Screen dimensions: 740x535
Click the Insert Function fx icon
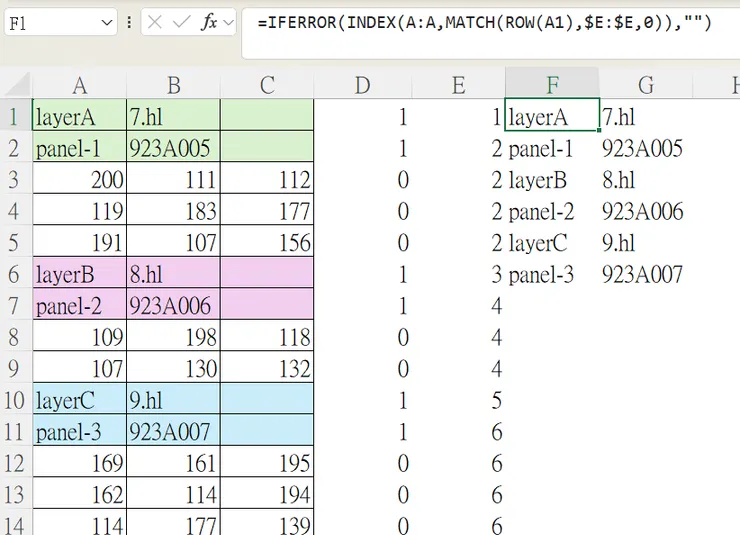(209, 22)
